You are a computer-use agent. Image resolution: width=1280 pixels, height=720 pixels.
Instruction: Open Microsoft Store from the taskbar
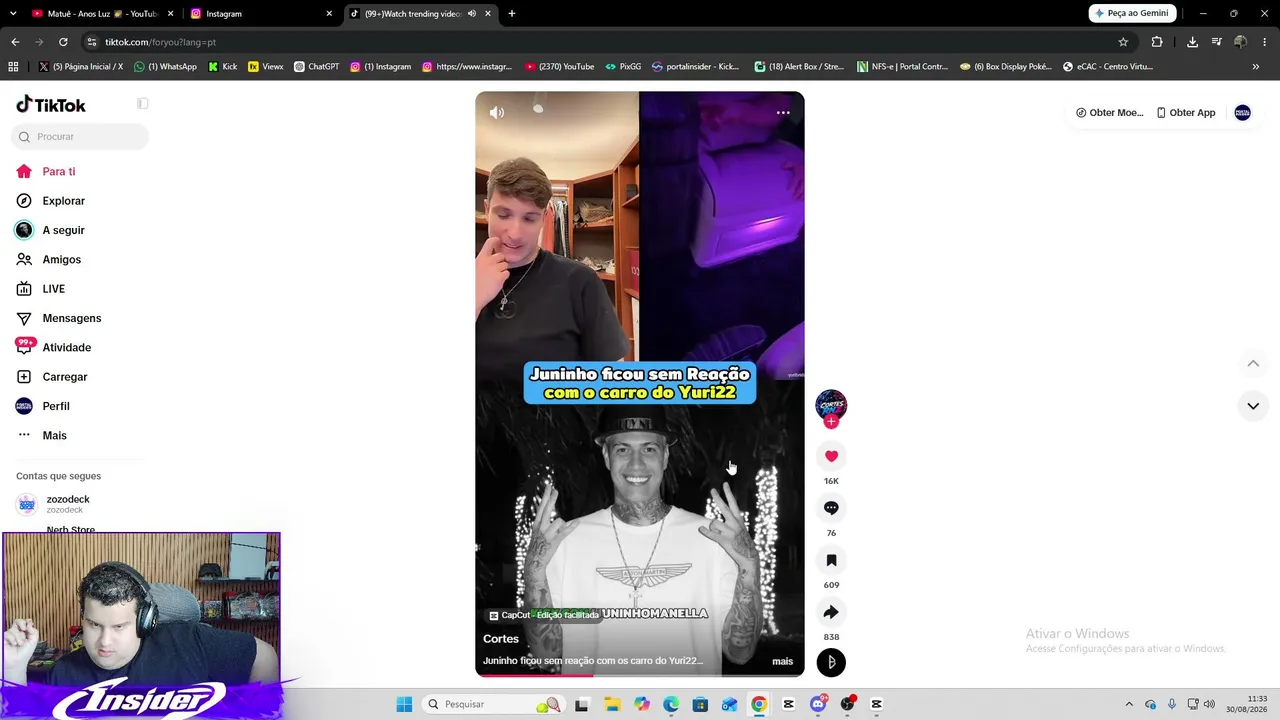pyautogui.click(x=700, y=704)
